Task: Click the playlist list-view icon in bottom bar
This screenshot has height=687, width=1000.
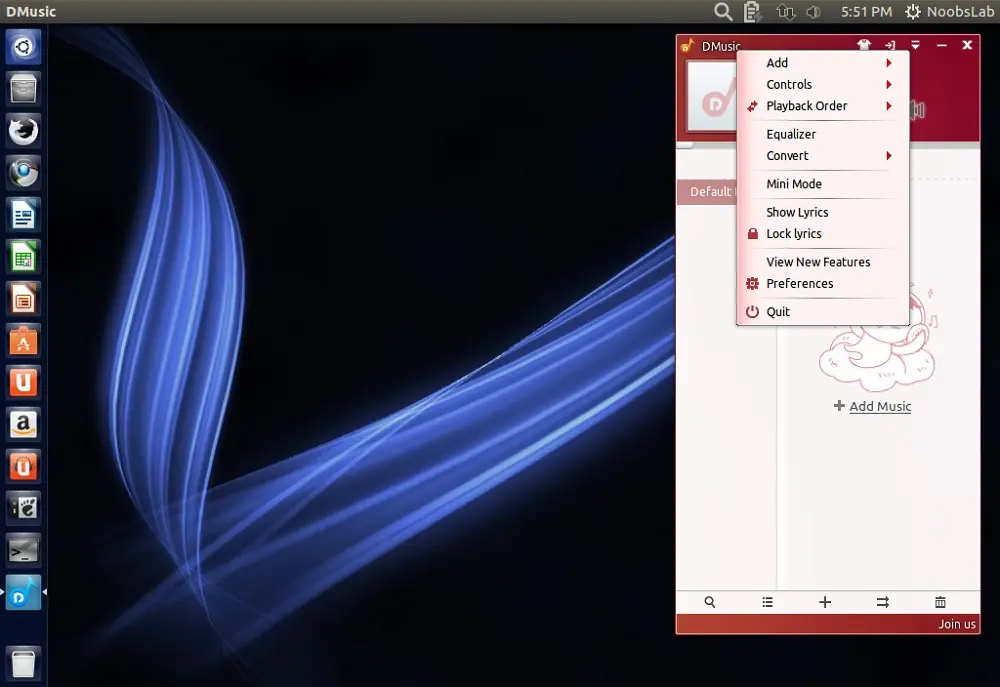Action: coord(767,602)
